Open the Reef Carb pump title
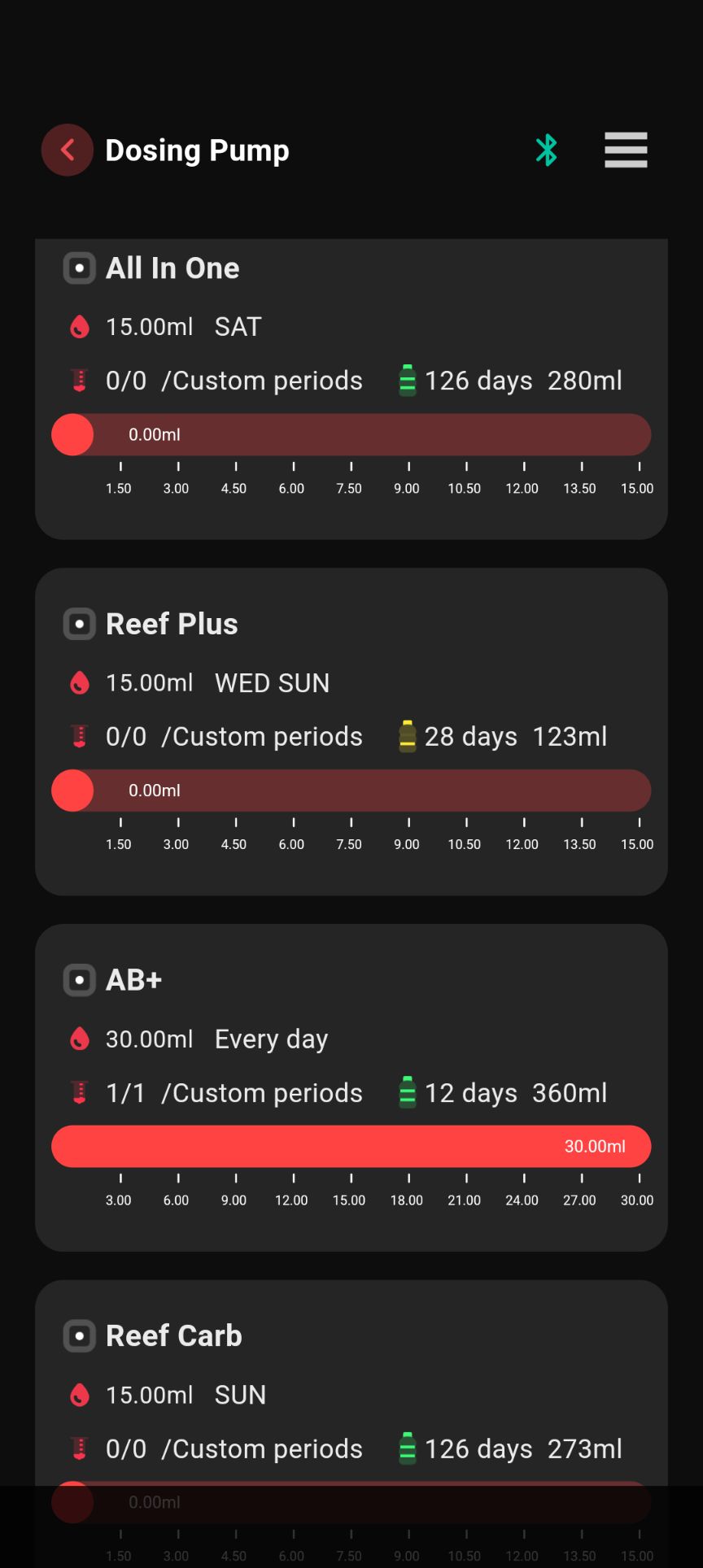The image size is (703, 1568). point(174,1336)
